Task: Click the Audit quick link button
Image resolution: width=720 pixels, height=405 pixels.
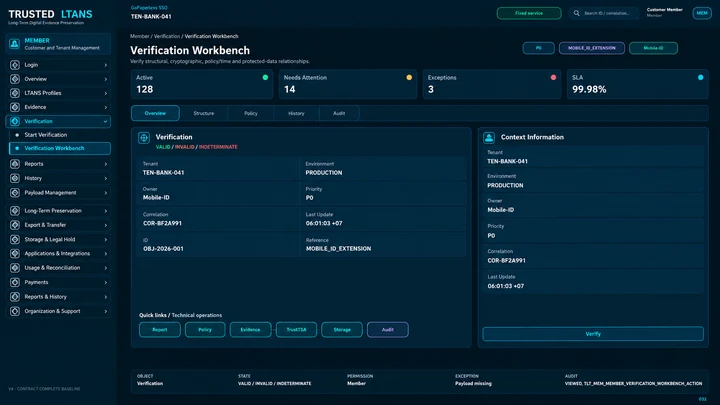Action: tap(388, 330)
